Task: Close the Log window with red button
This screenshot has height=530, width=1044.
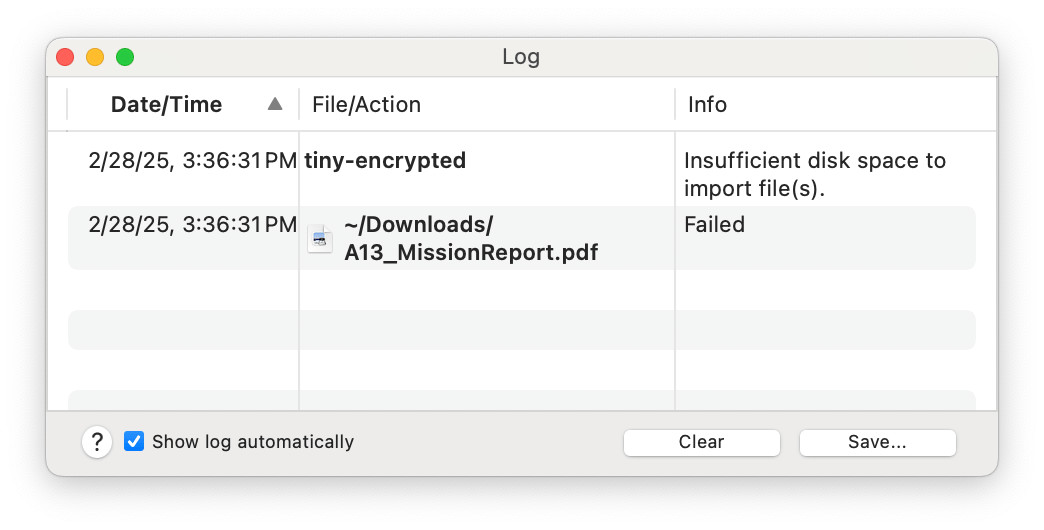Action: coord(65,57)
